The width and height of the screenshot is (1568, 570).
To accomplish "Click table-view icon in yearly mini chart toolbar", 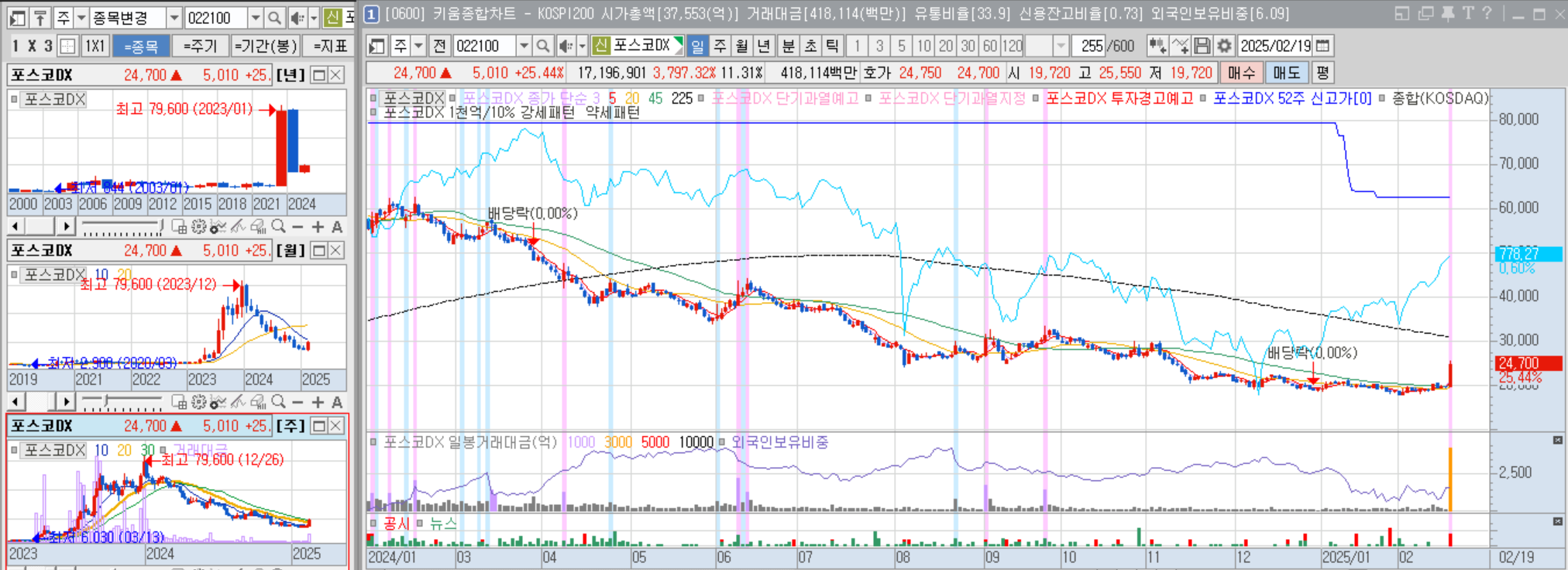I will coord(179,227).
